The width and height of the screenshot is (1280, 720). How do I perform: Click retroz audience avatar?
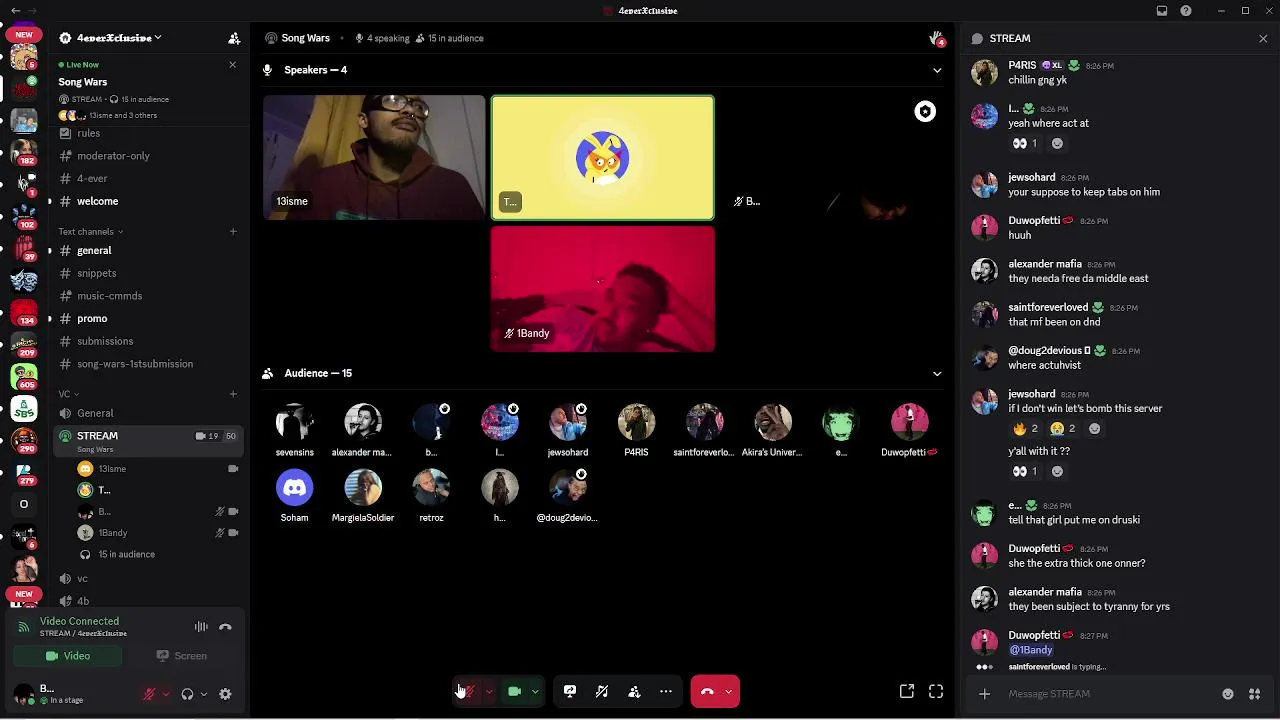click(x=431, y=488)
